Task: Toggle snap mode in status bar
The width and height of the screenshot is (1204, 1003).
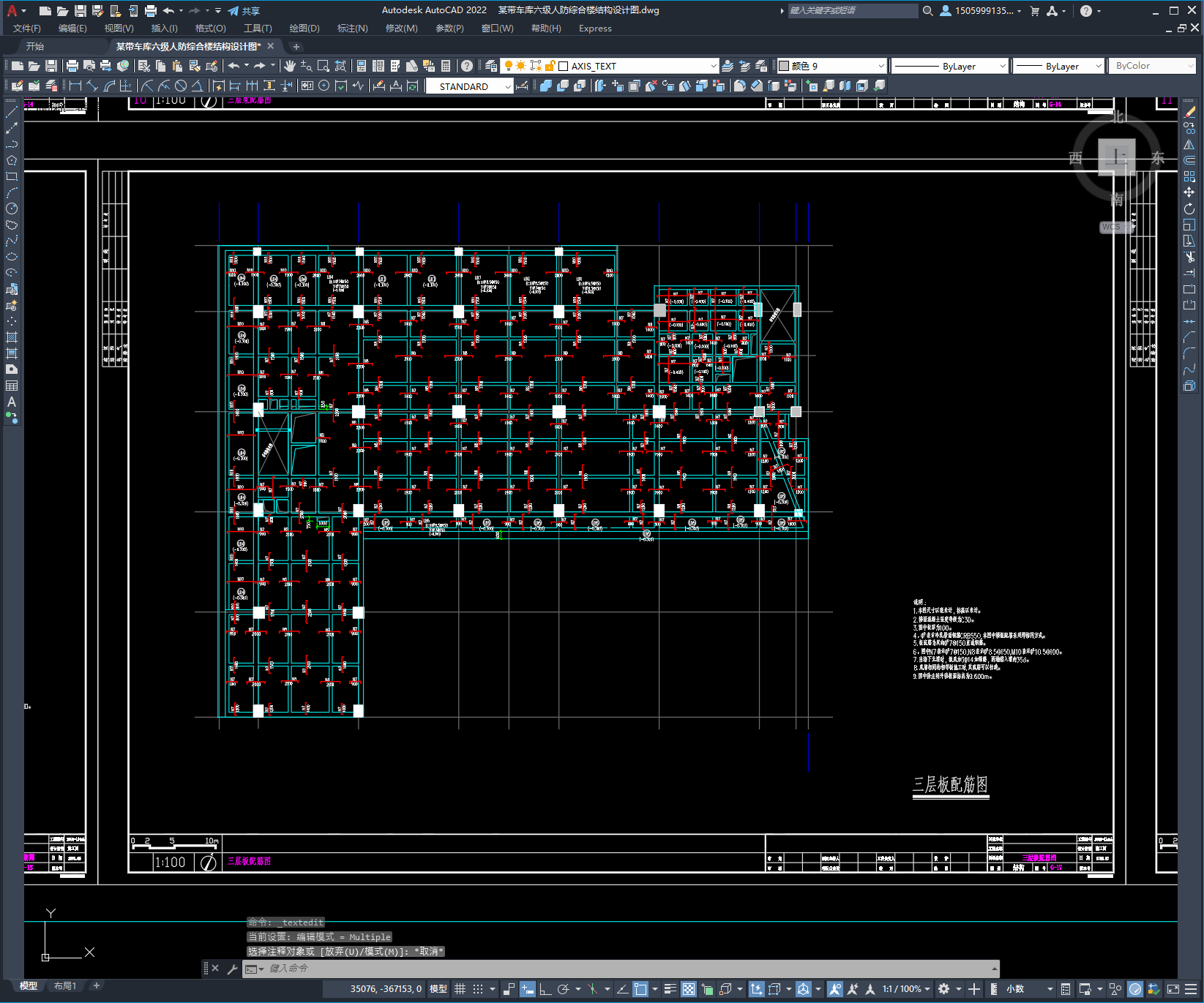Action: pyautogui.click(x=478, y=989)
